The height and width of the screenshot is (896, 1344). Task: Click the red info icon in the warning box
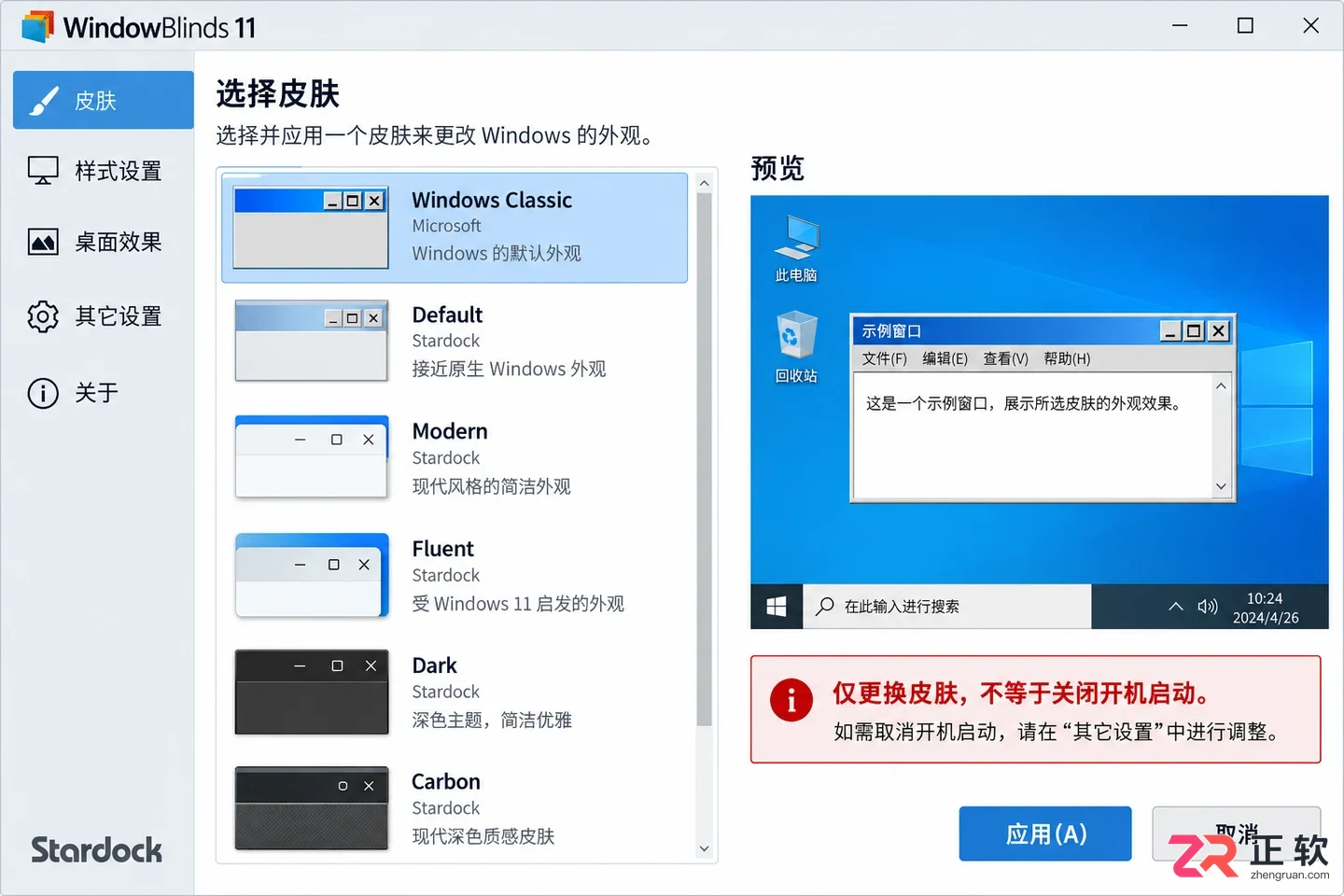[791, 699]
